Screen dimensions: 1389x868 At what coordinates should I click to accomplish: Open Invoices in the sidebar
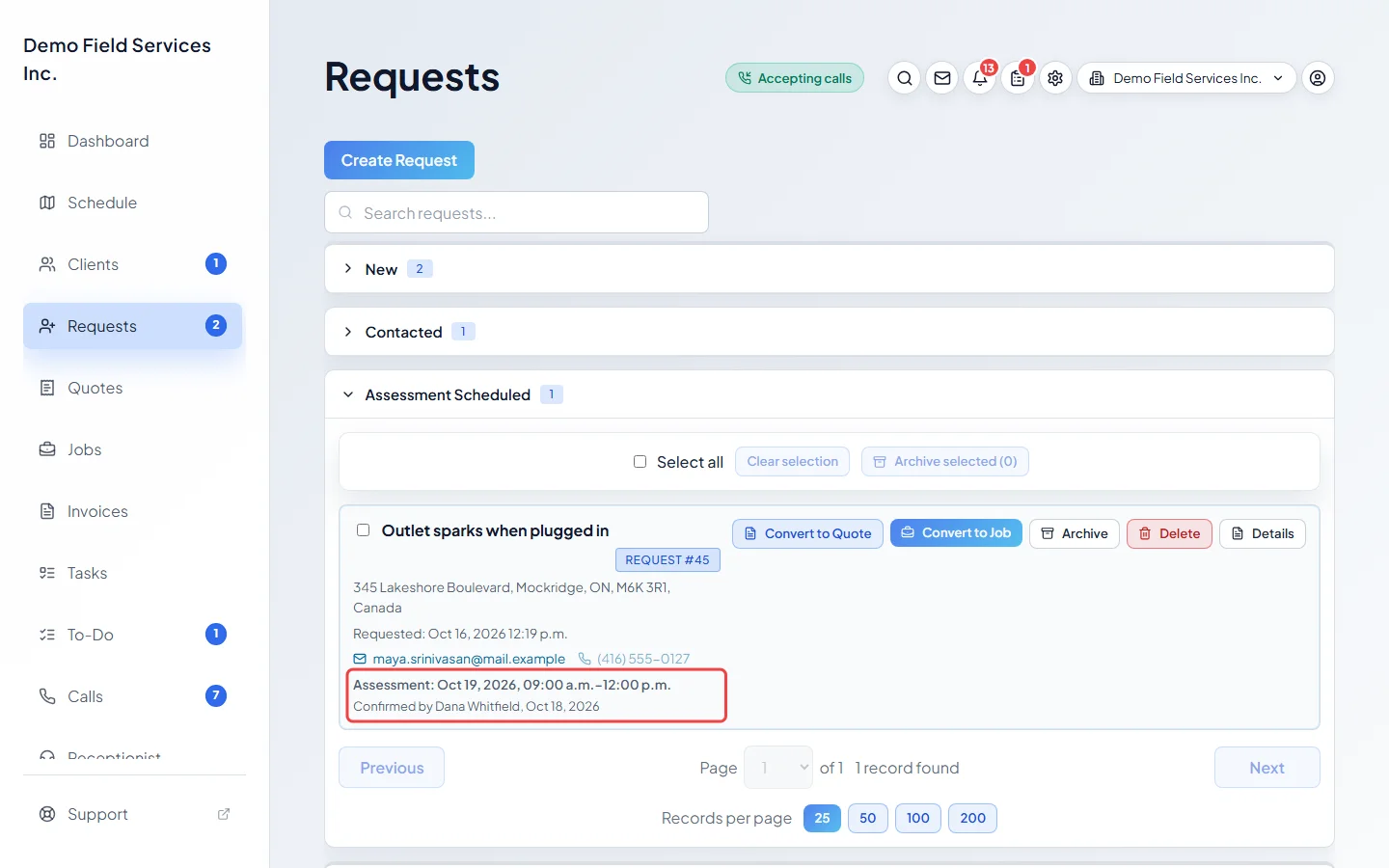(x=132, y=511)
